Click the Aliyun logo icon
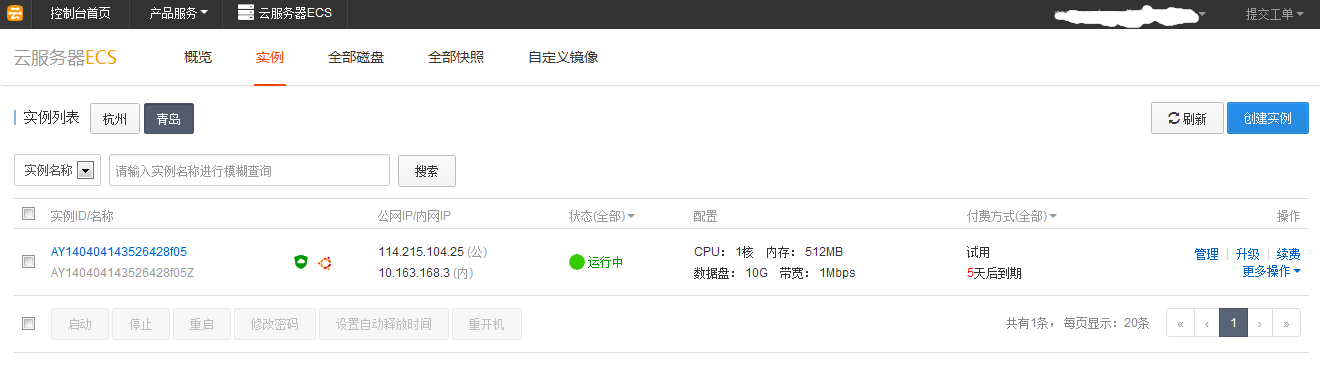This screenshot has height=371, width=1320. (15, 13)
